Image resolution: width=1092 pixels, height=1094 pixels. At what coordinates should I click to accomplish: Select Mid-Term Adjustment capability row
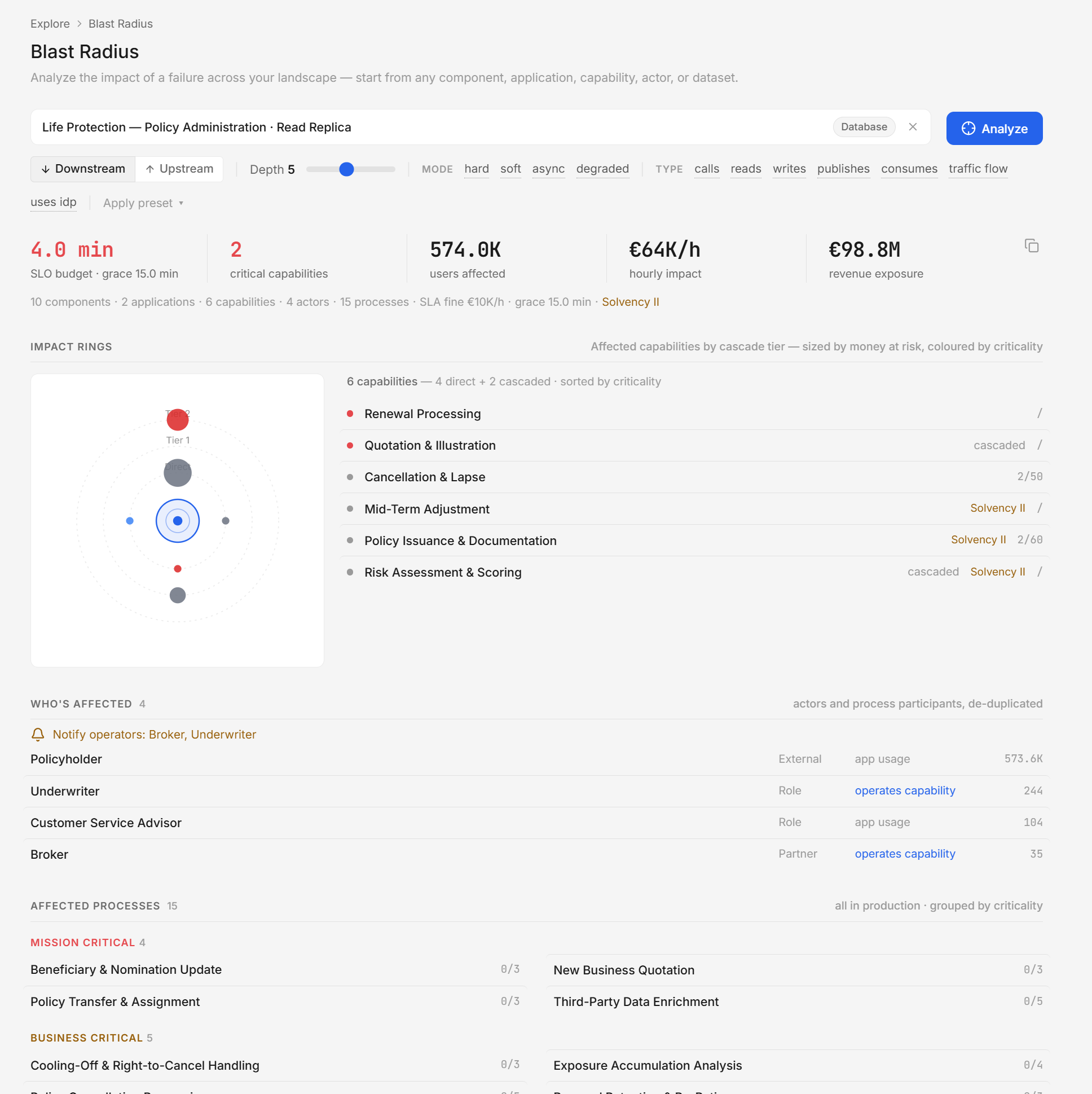[694, 509]
